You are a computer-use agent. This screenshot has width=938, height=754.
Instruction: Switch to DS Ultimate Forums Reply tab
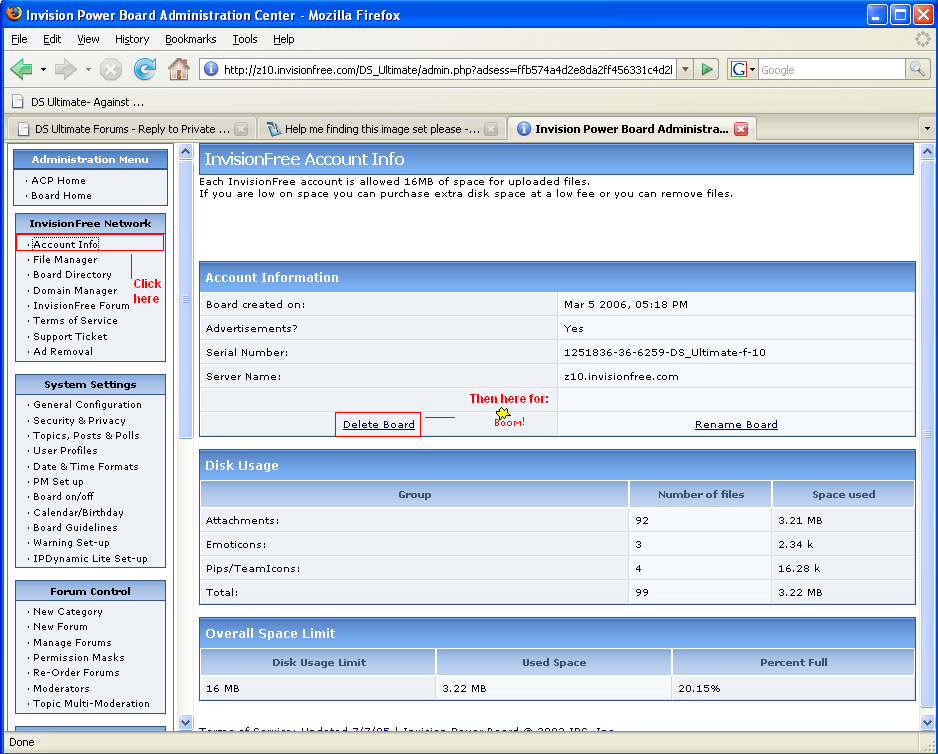(x=130, y=129)
